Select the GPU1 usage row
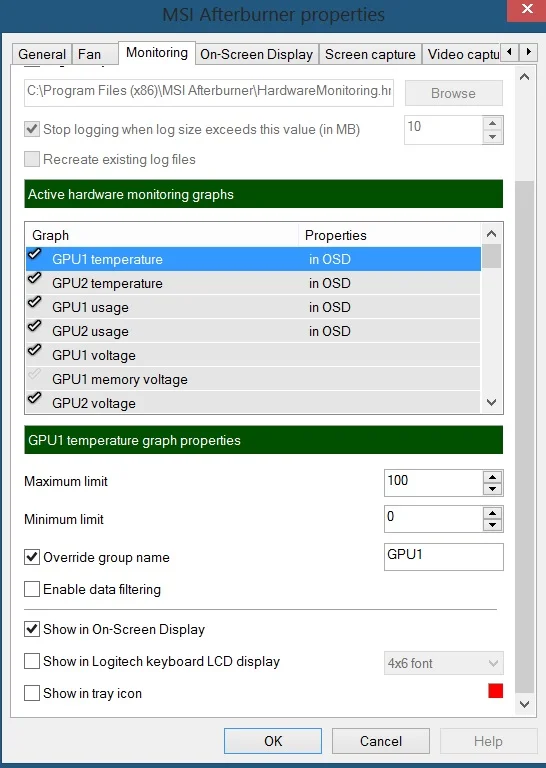546x768 pixels. click(253, 307)
